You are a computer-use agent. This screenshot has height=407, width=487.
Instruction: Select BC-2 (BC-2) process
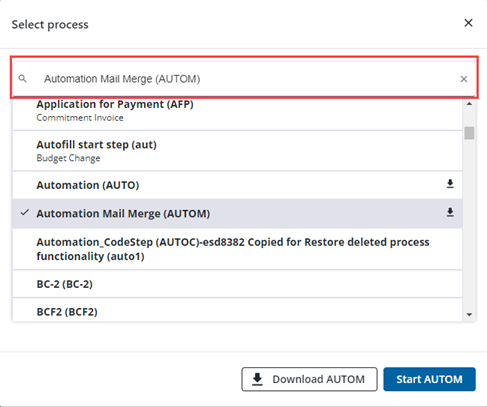pos(237,284)
